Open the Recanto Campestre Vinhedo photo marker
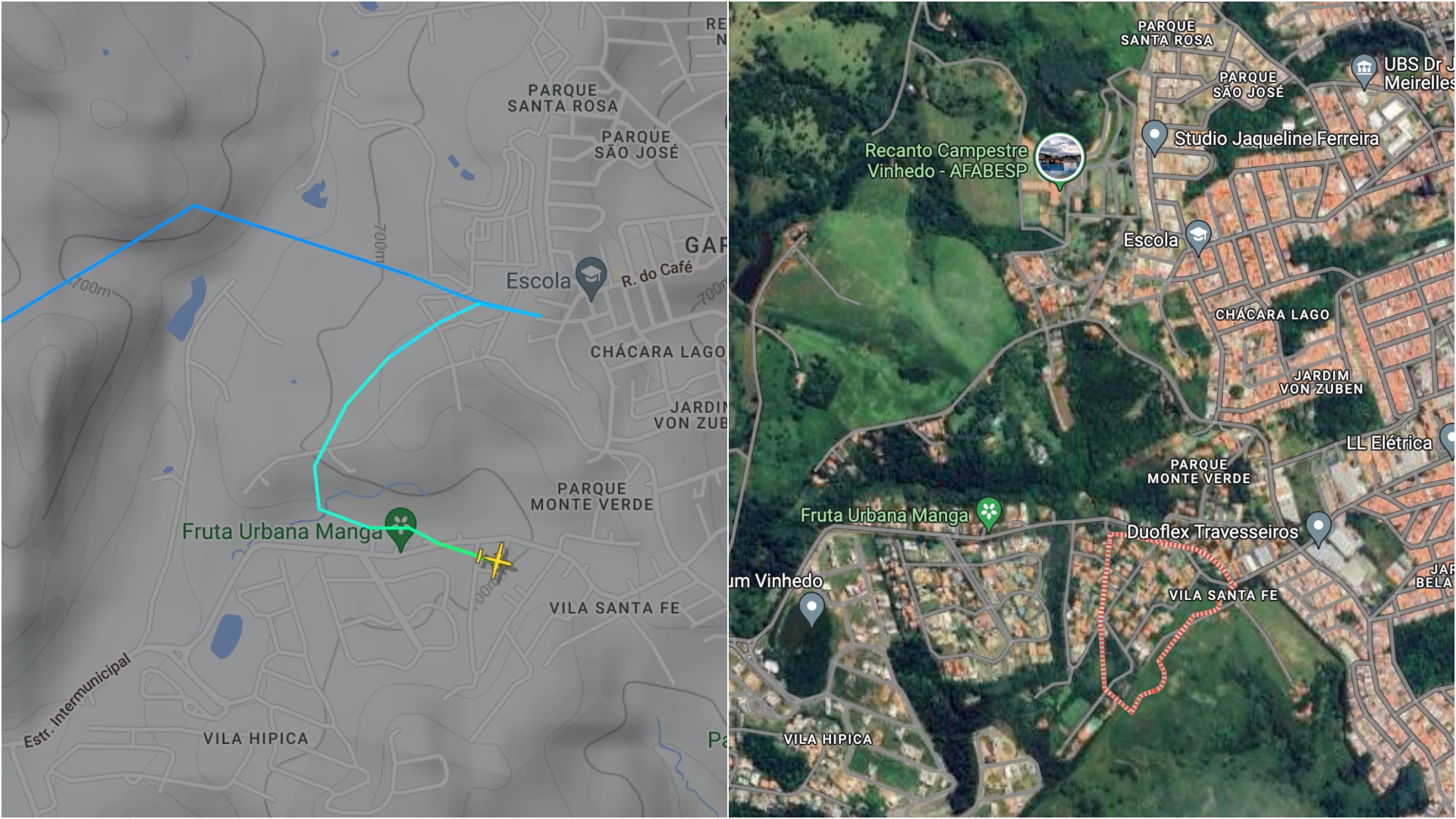 tap(1059, 160)
